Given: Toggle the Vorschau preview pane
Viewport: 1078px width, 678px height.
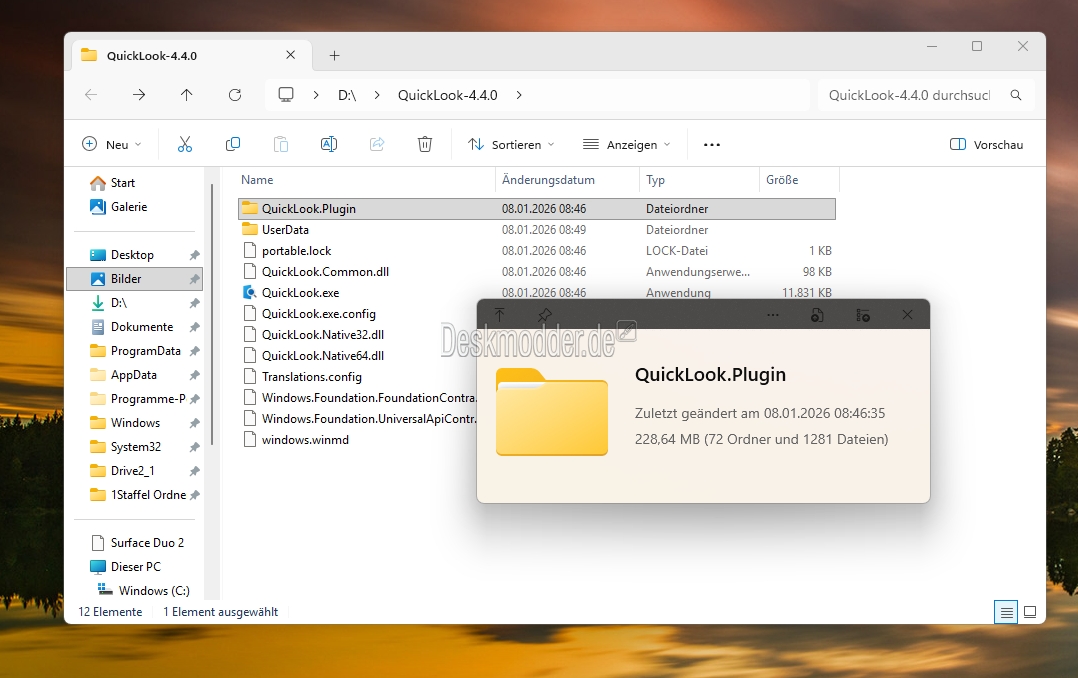Looking at the screenshot, I should point(986,145).
